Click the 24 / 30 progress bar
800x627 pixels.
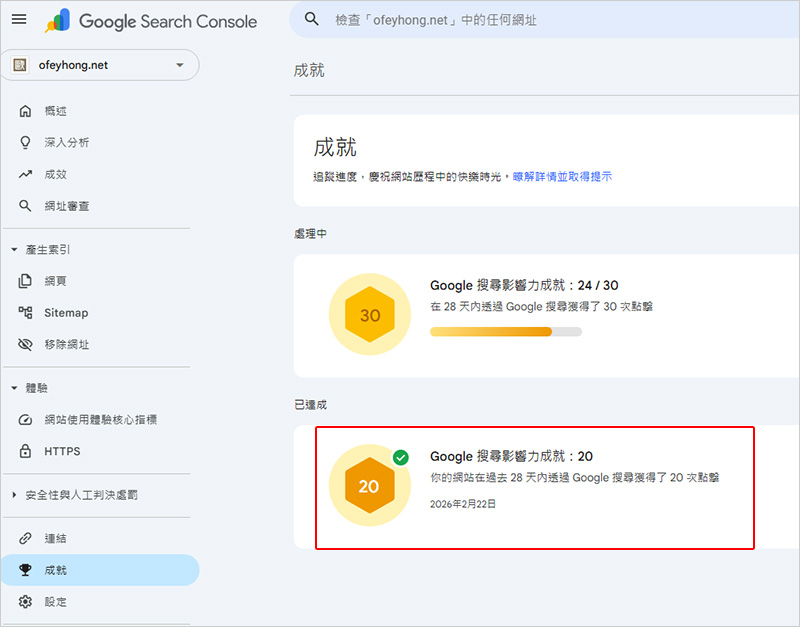point(505,331)
